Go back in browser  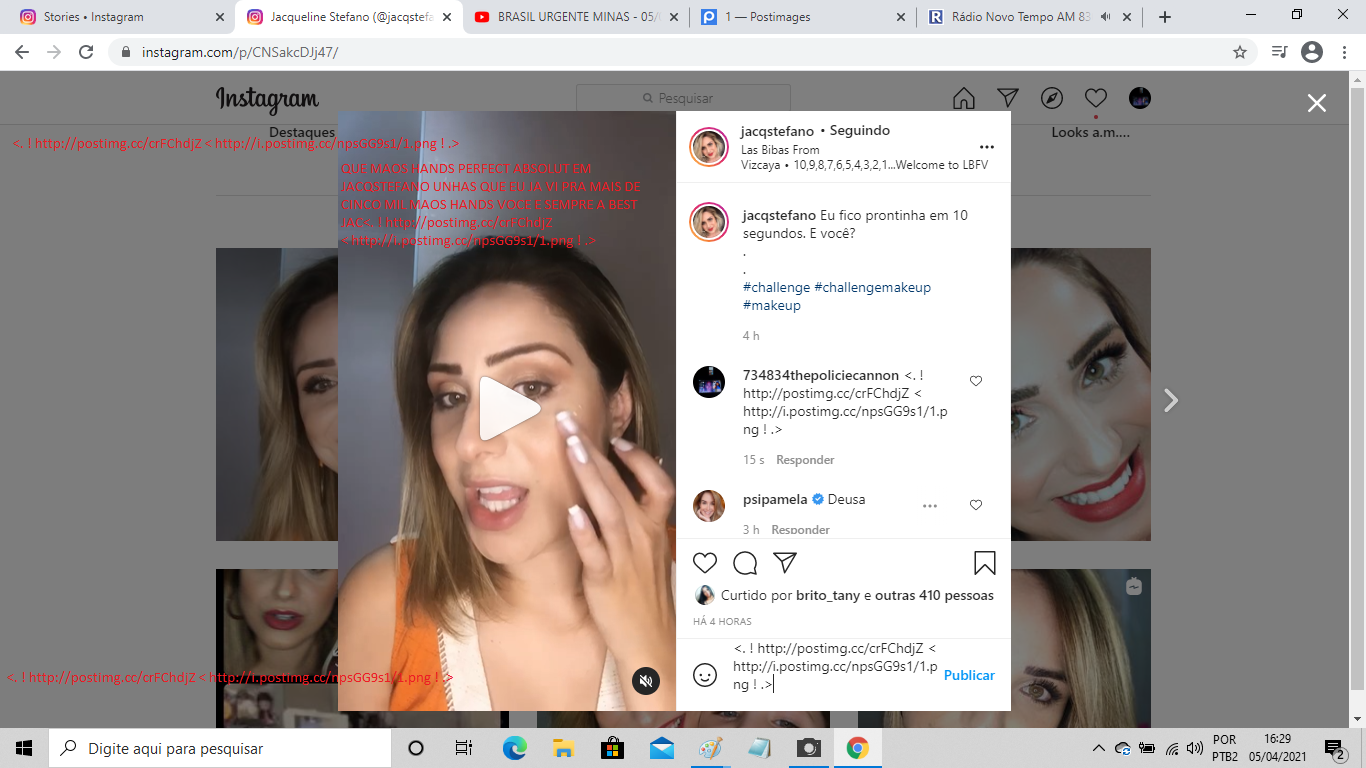[22, 52]
